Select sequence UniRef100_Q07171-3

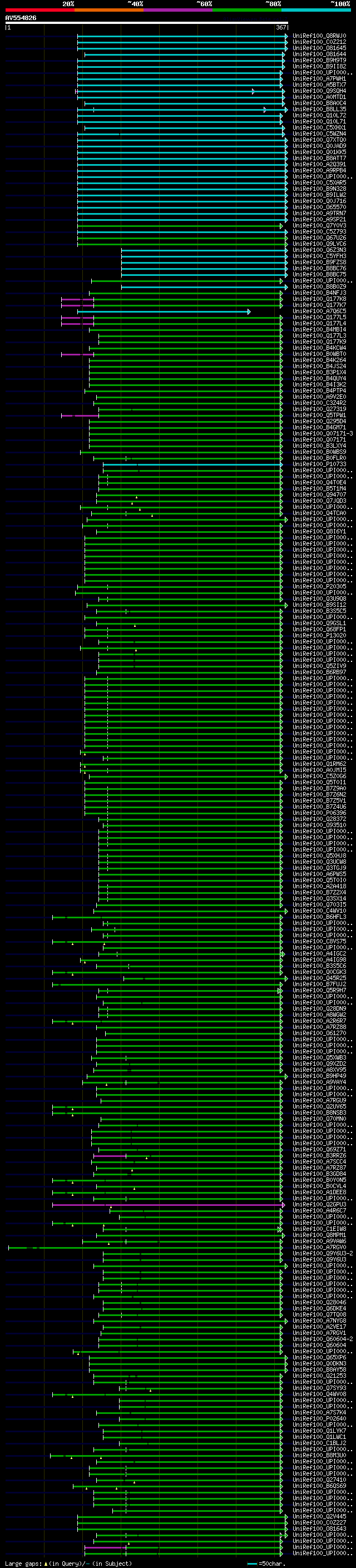pos(323,433)
